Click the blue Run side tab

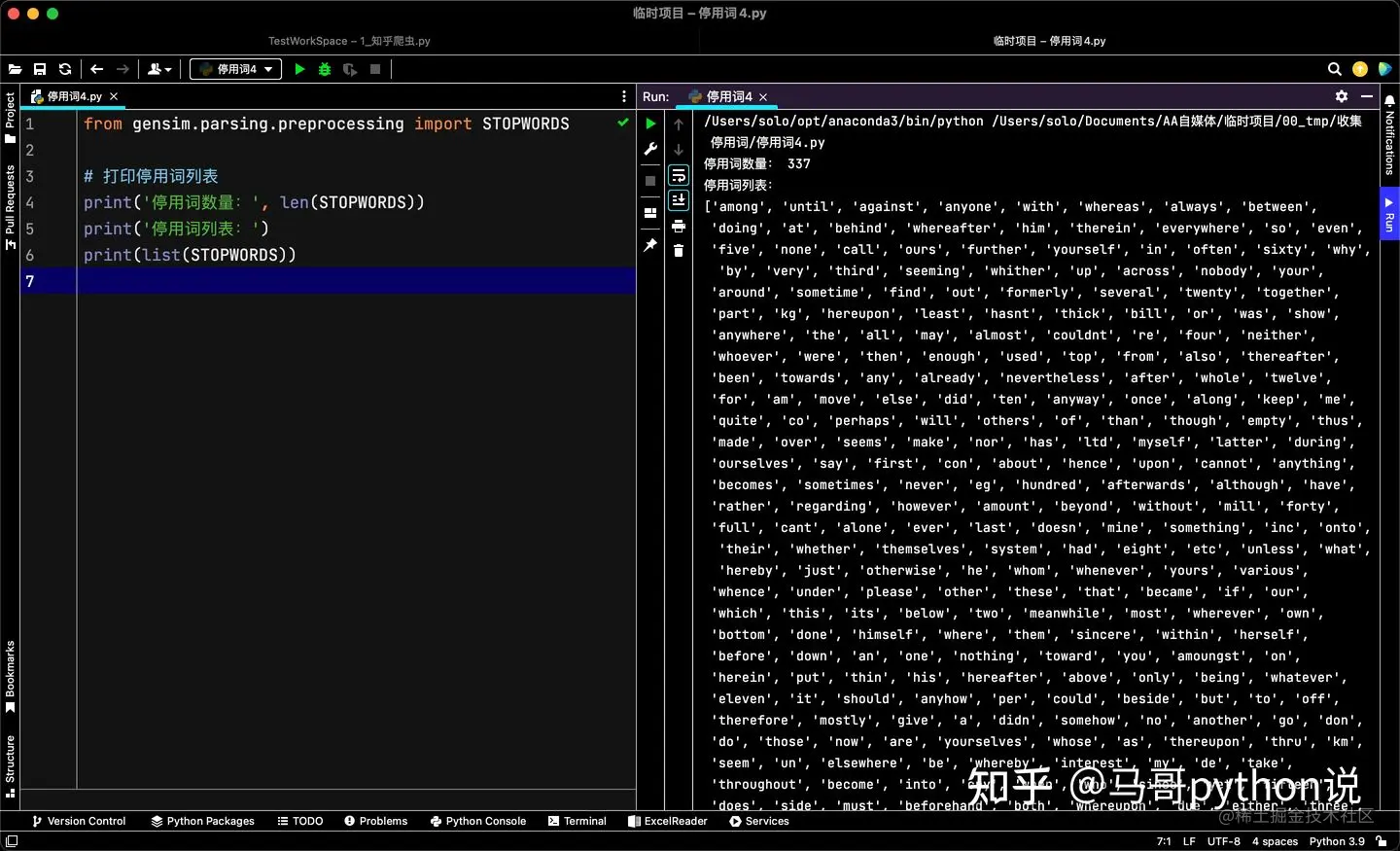click(1390, 213)
